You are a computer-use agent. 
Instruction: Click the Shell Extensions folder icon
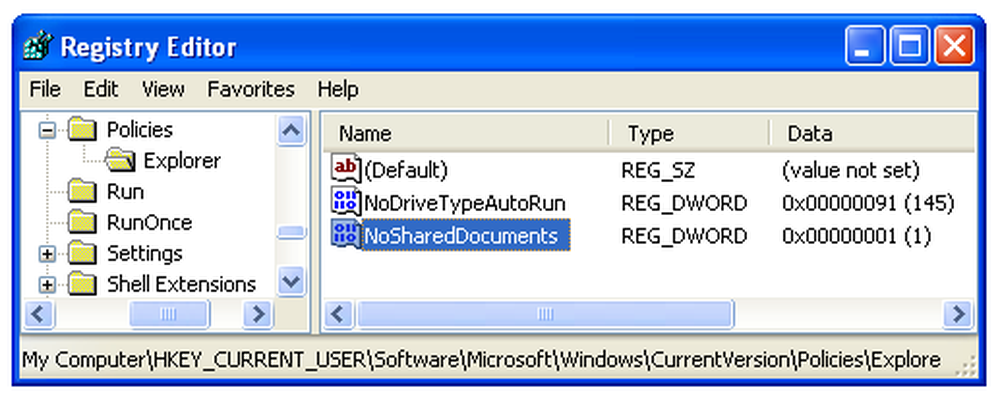pos(82,284)
